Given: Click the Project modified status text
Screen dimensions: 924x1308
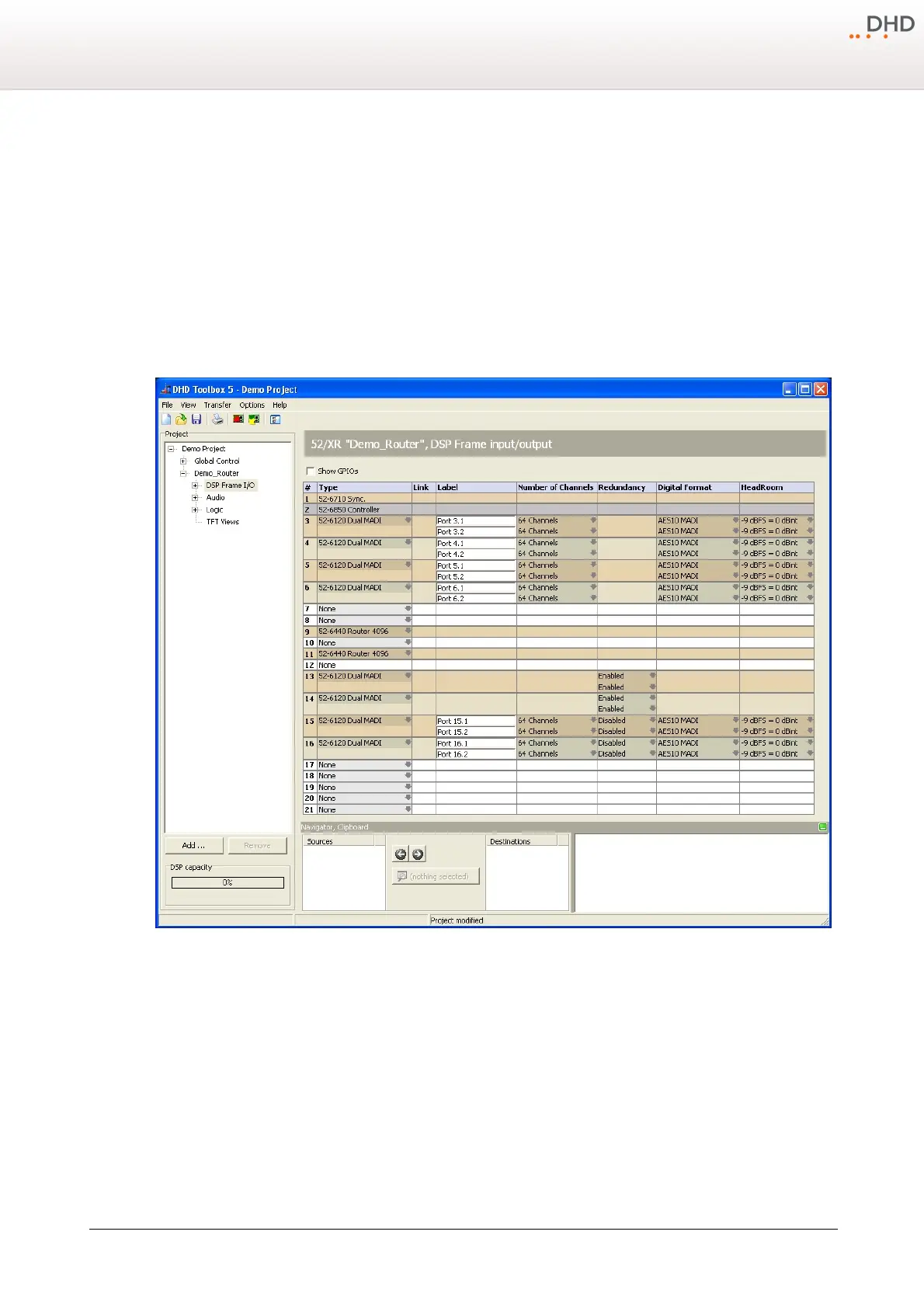Looking at the screenshot, I should tap(457, 920).
